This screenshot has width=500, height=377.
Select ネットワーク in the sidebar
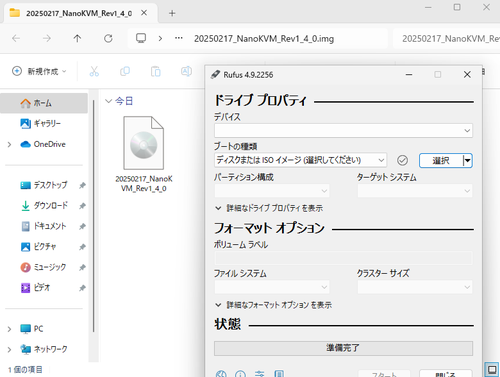coord(44,349)
